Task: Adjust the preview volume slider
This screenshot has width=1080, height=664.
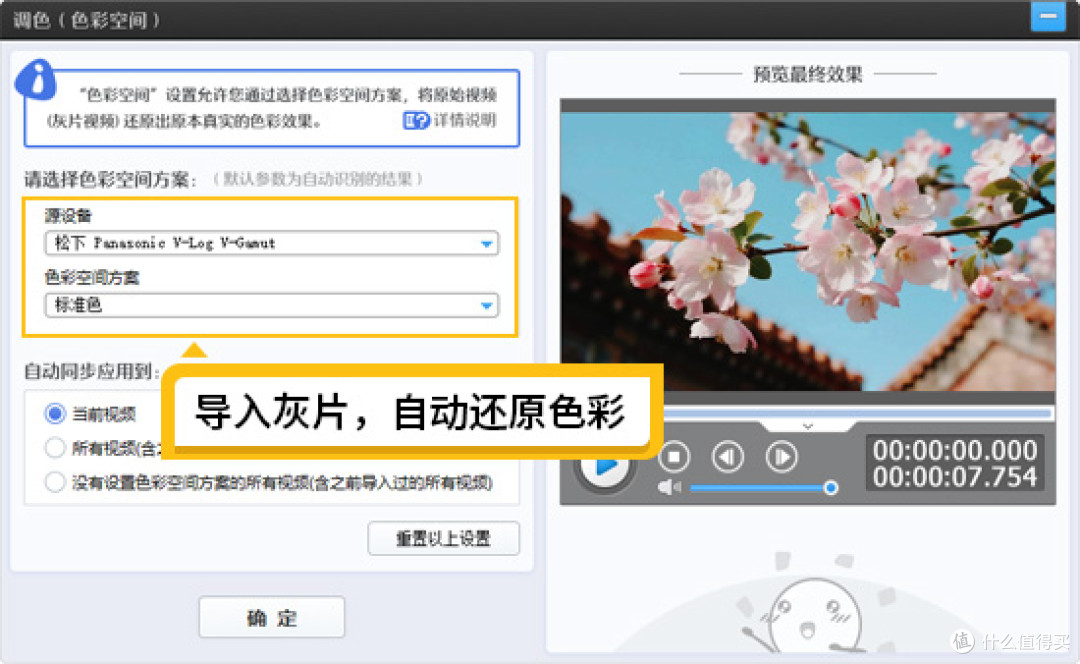Action: [x=763, y=488]
